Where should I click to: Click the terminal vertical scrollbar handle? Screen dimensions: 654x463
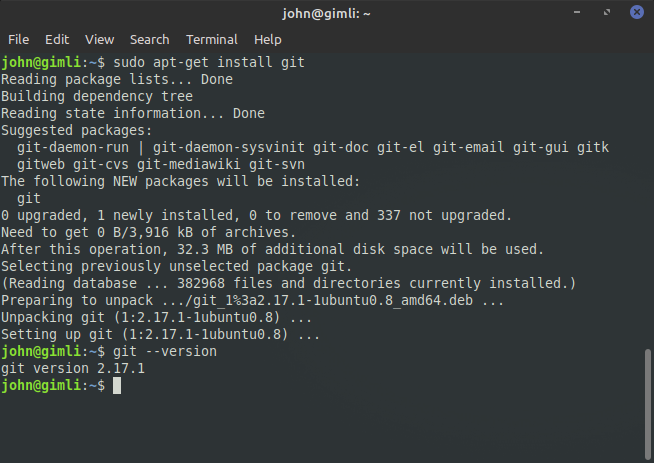click(647, 404)
